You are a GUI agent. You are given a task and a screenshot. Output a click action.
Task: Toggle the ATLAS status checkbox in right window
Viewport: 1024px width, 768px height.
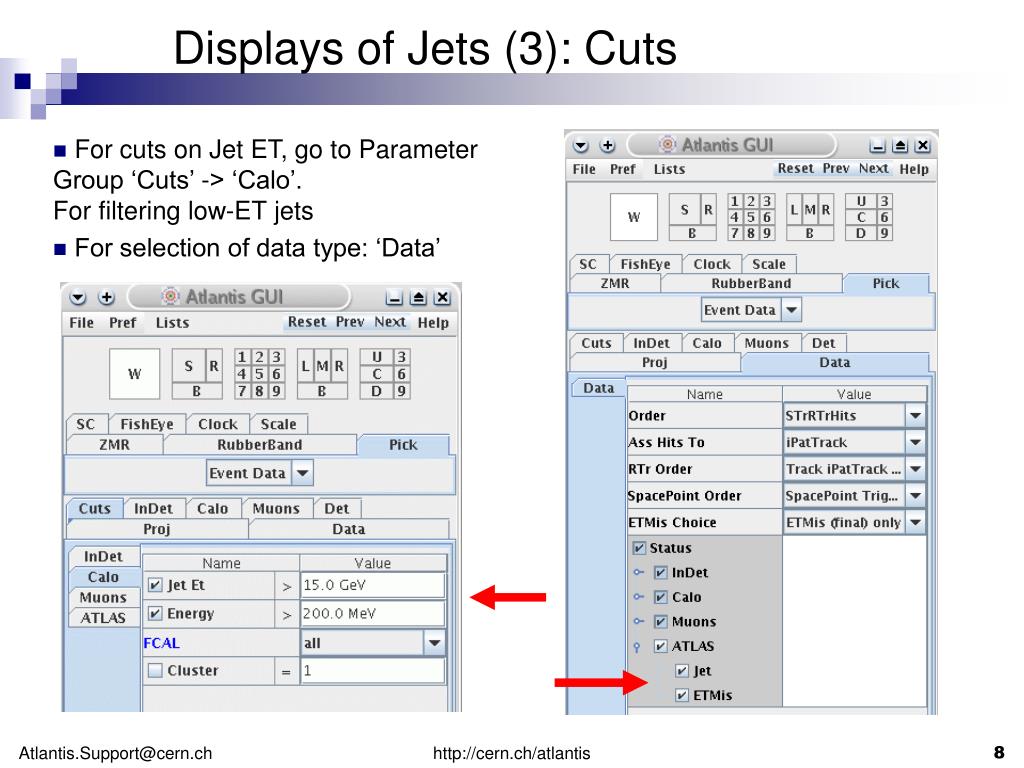click(x=661, y=646)
